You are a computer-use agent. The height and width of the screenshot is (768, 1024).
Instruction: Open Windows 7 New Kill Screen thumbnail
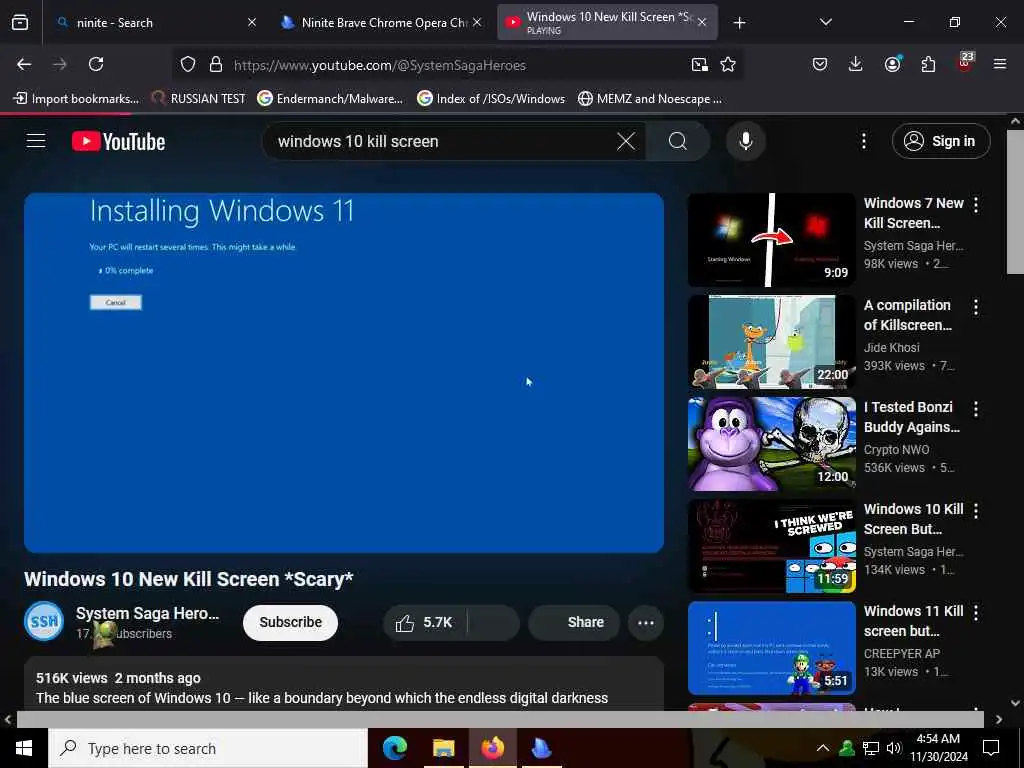[x=771, y=240]
